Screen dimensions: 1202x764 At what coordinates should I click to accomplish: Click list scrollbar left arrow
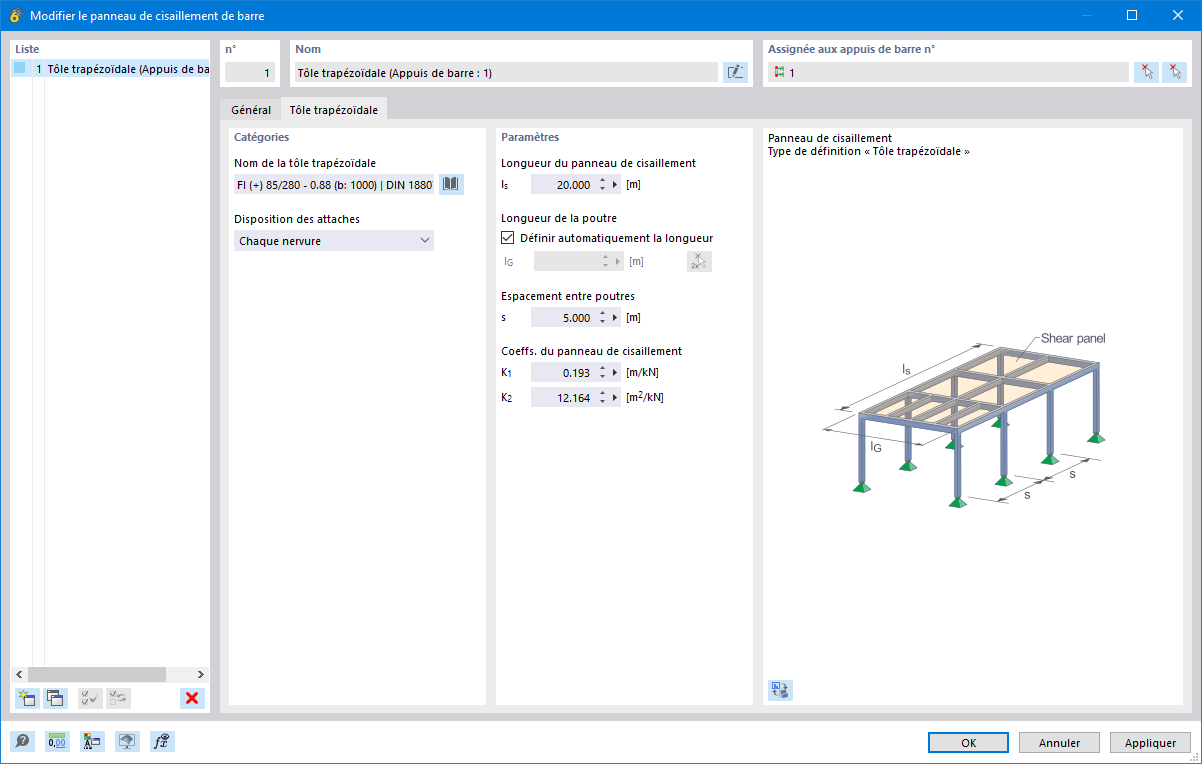click(19, 675)
